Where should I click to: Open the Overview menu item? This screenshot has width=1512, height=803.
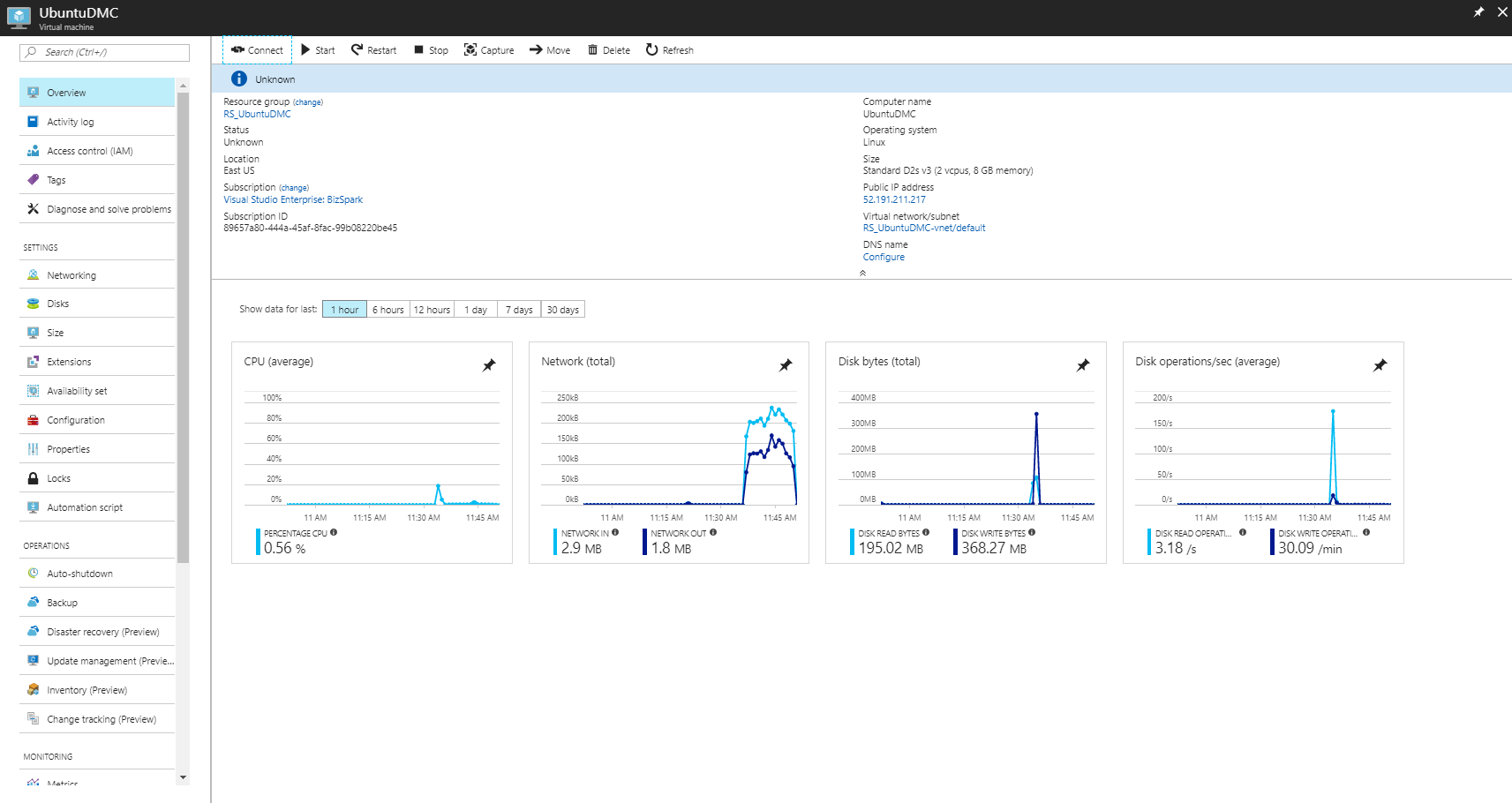click(x=97, y=93)
